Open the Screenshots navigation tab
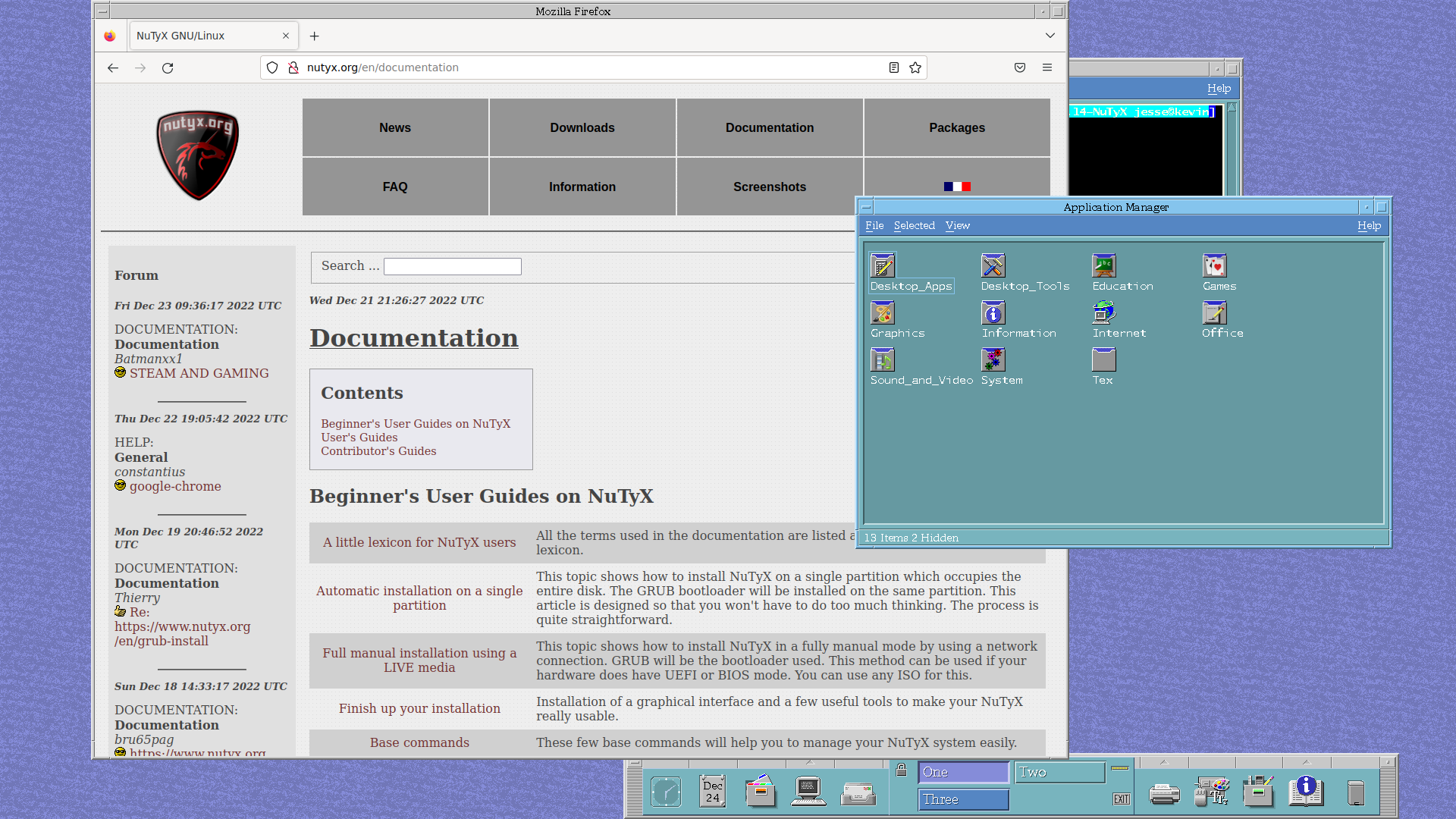 pos(770,187)
